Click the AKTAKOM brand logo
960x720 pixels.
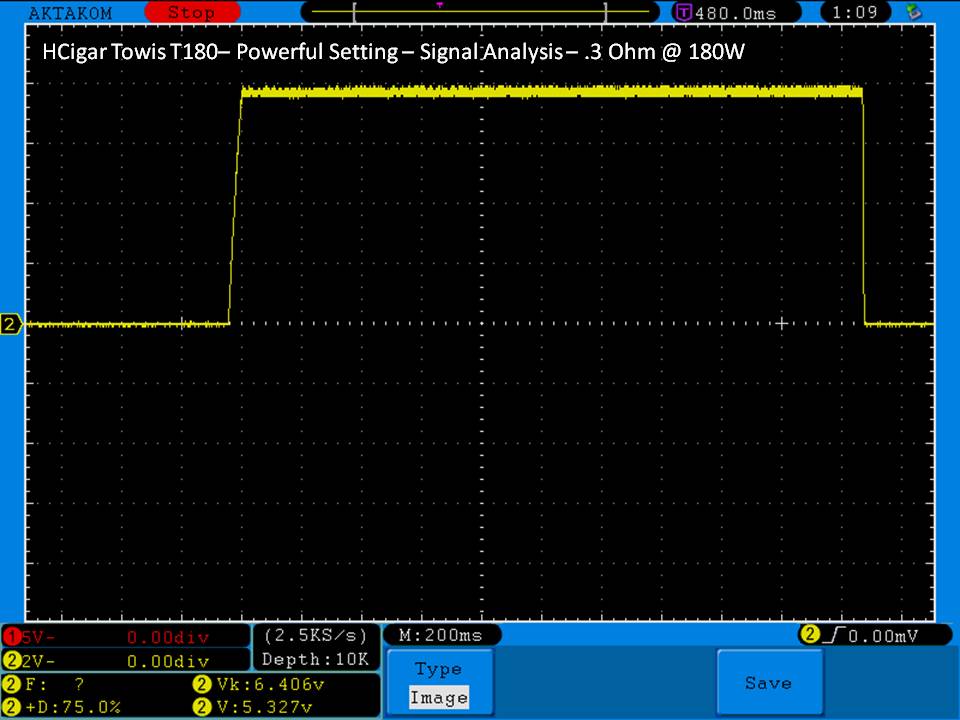tap(70, 13)
